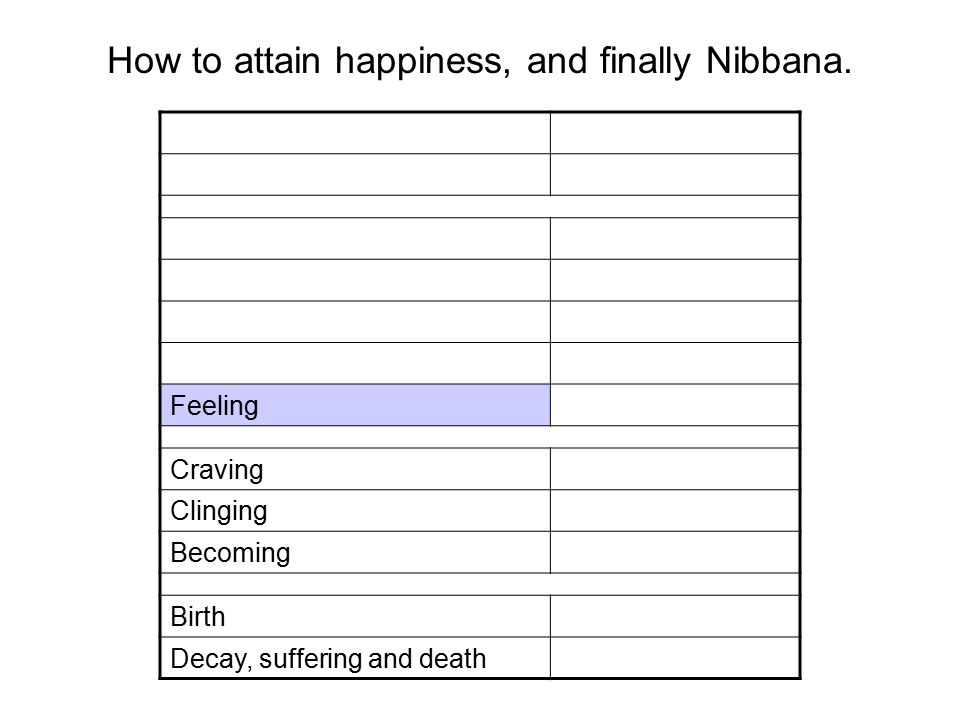The image size is (960, 720).
Task: Select the Clinging table cell
Action: pos(355,511)
